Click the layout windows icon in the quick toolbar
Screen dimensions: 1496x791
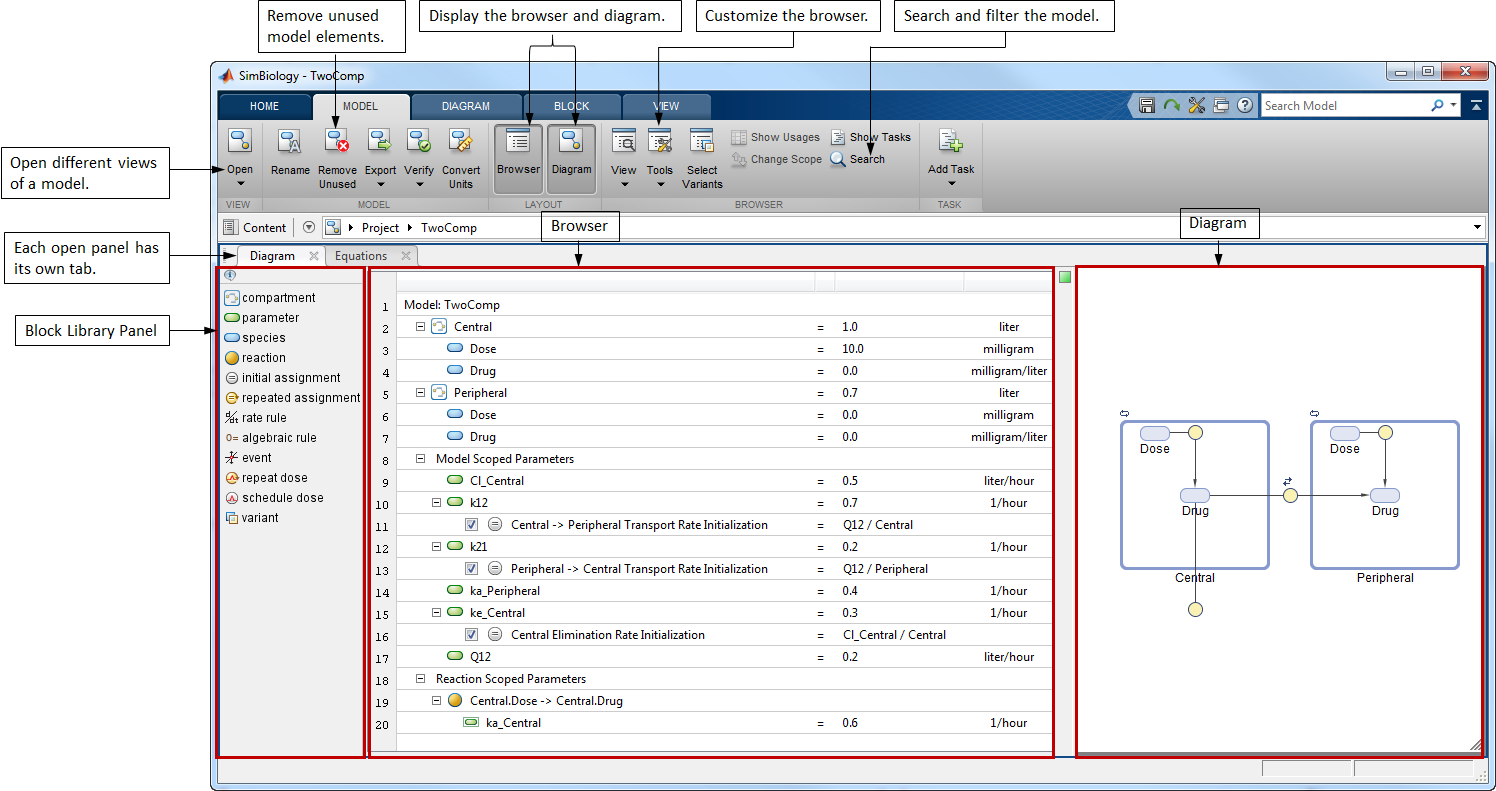[x=1221, y=105]
